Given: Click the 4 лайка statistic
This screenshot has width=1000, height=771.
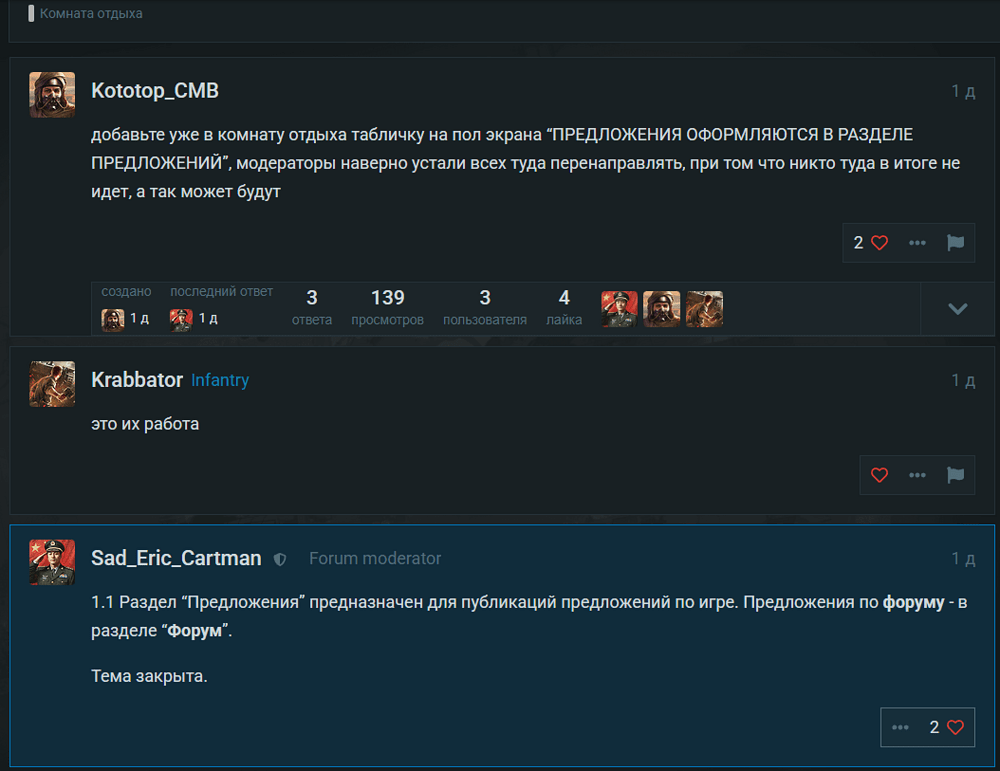Looking at the screenshot, I should tap(564, 307).
